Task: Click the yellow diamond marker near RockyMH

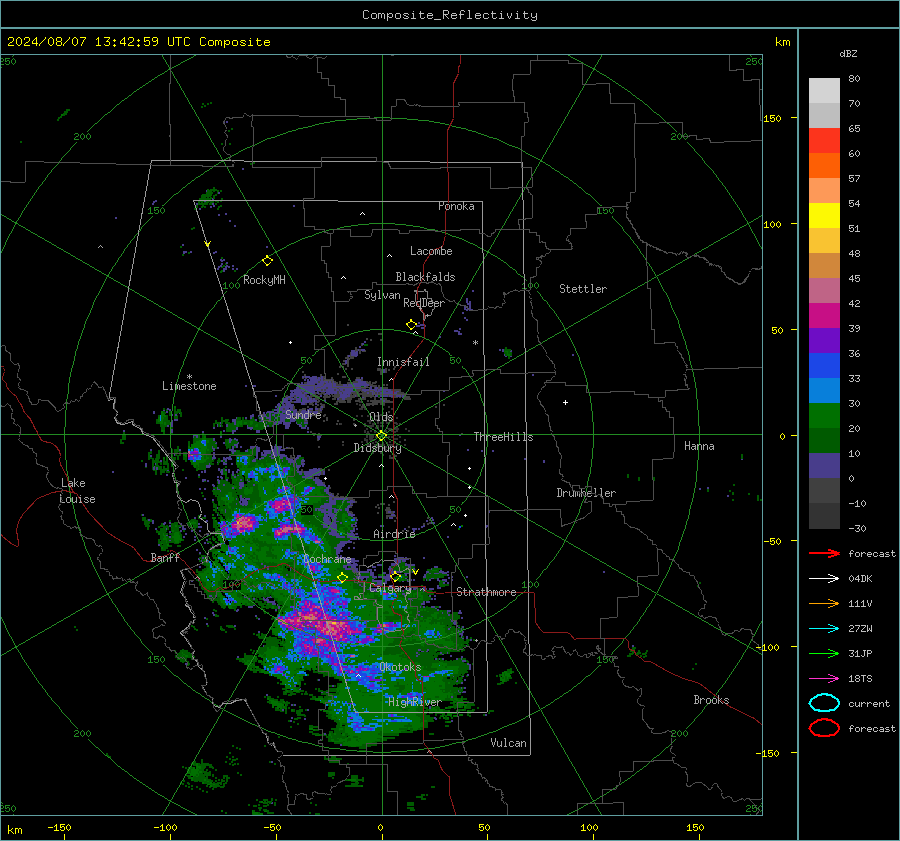Action: 267,261
